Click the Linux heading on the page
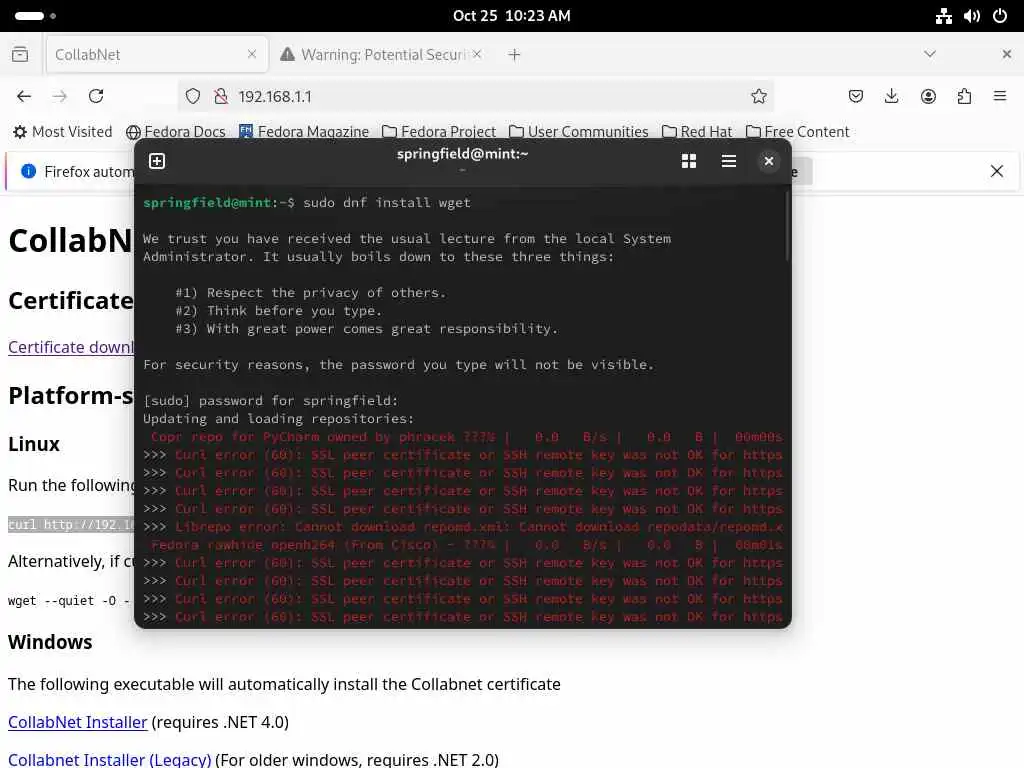This screenshot has width=1024, height=768. click(34, 444)
